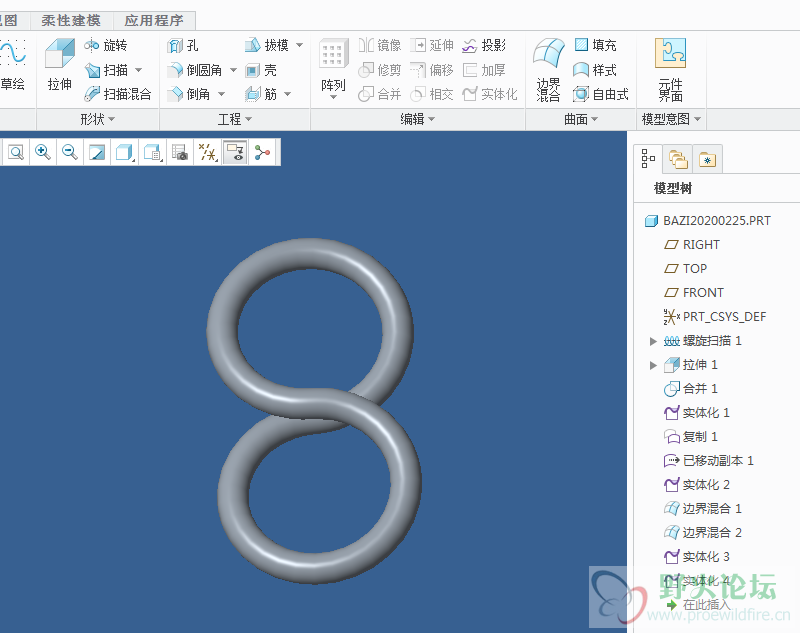Open saved orientations list

pyautogui.click(x=152, y=153)
